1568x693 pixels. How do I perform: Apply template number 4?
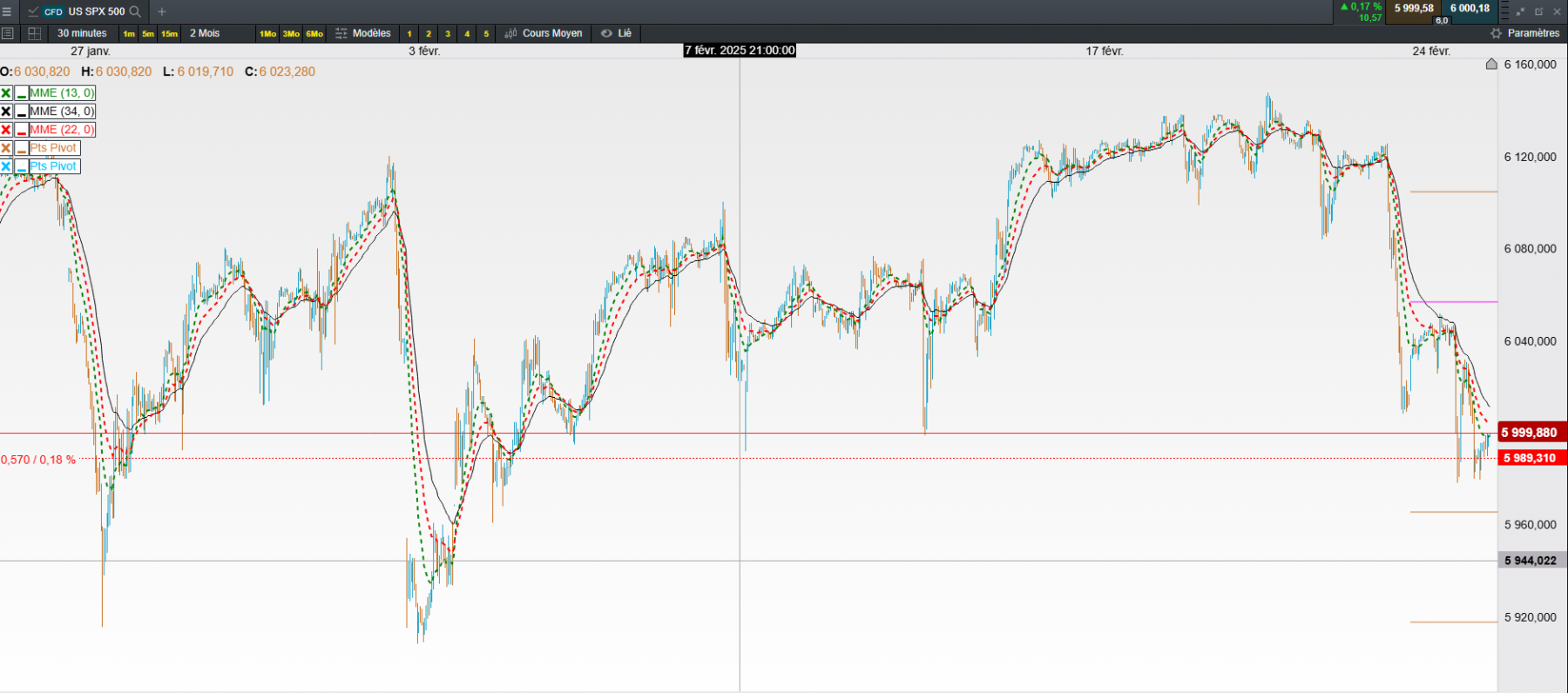pos(467,34)
